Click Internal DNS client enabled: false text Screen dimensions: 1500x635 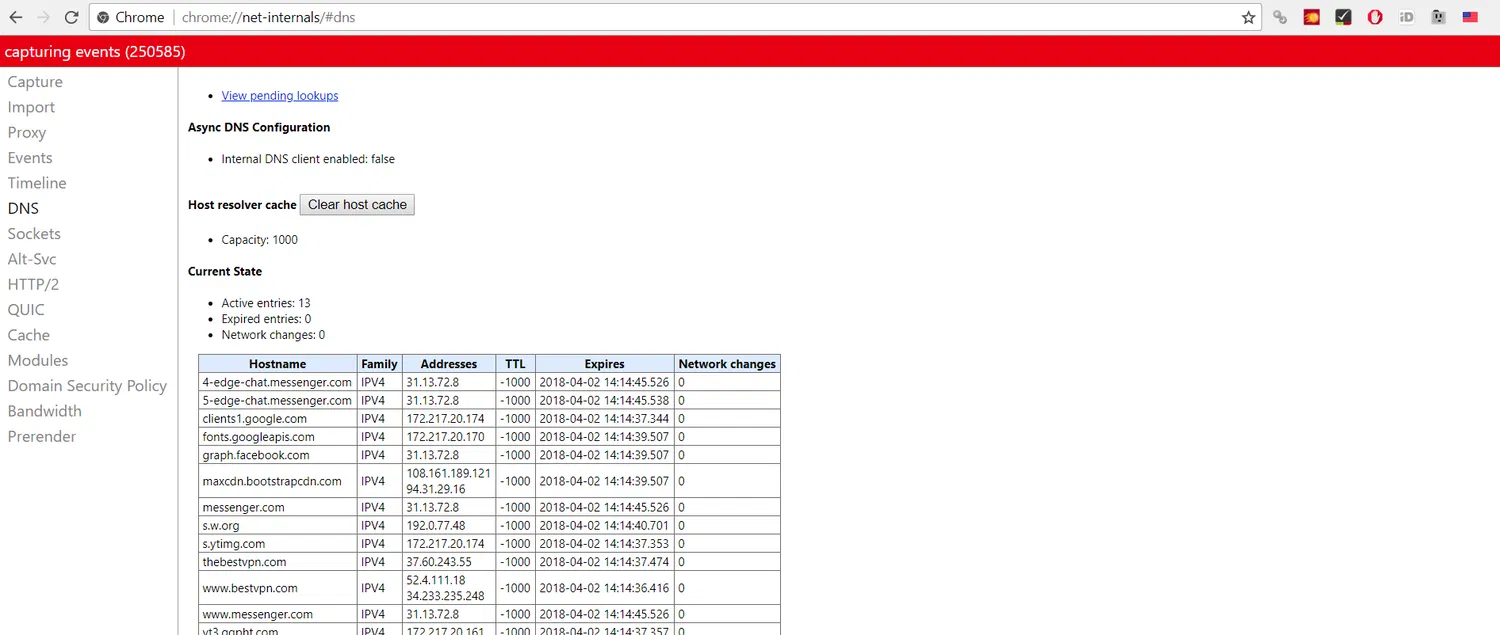(308, 159)
